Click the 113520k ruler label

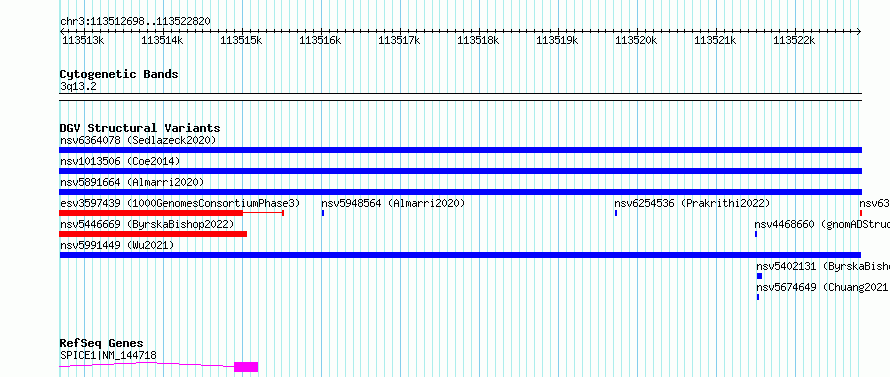pos(636,40)
